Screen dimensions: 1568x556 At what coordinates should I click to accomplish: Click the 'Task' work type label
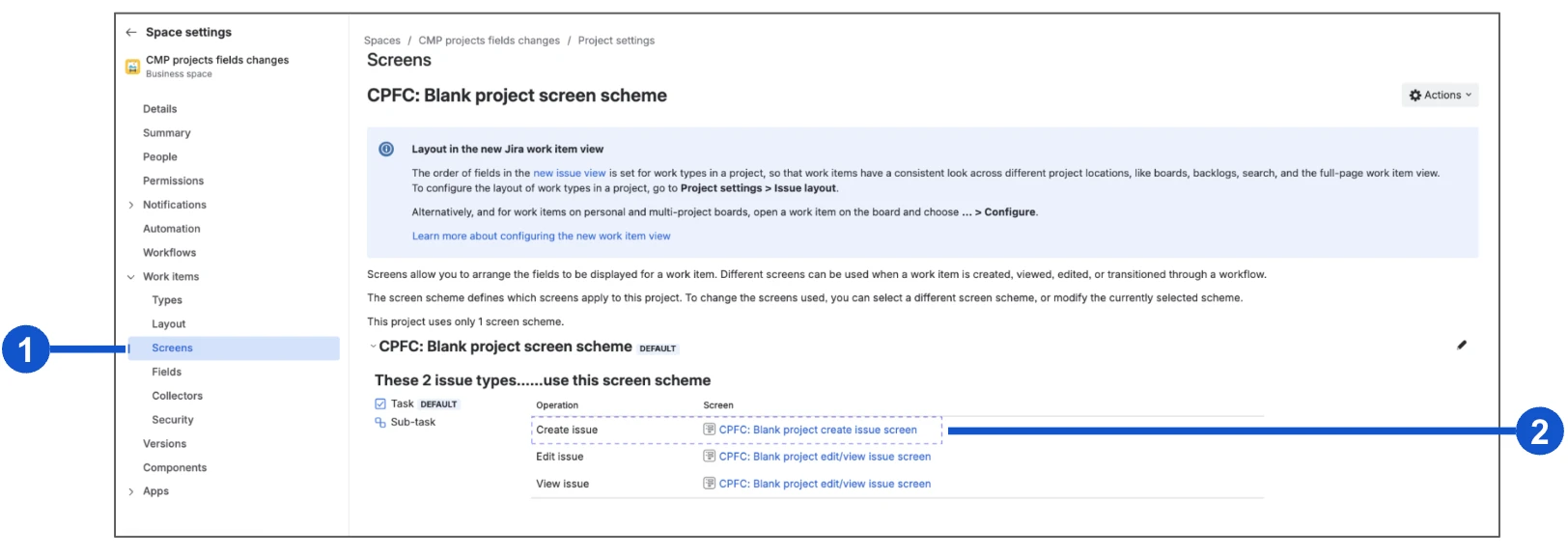[403, 403]
